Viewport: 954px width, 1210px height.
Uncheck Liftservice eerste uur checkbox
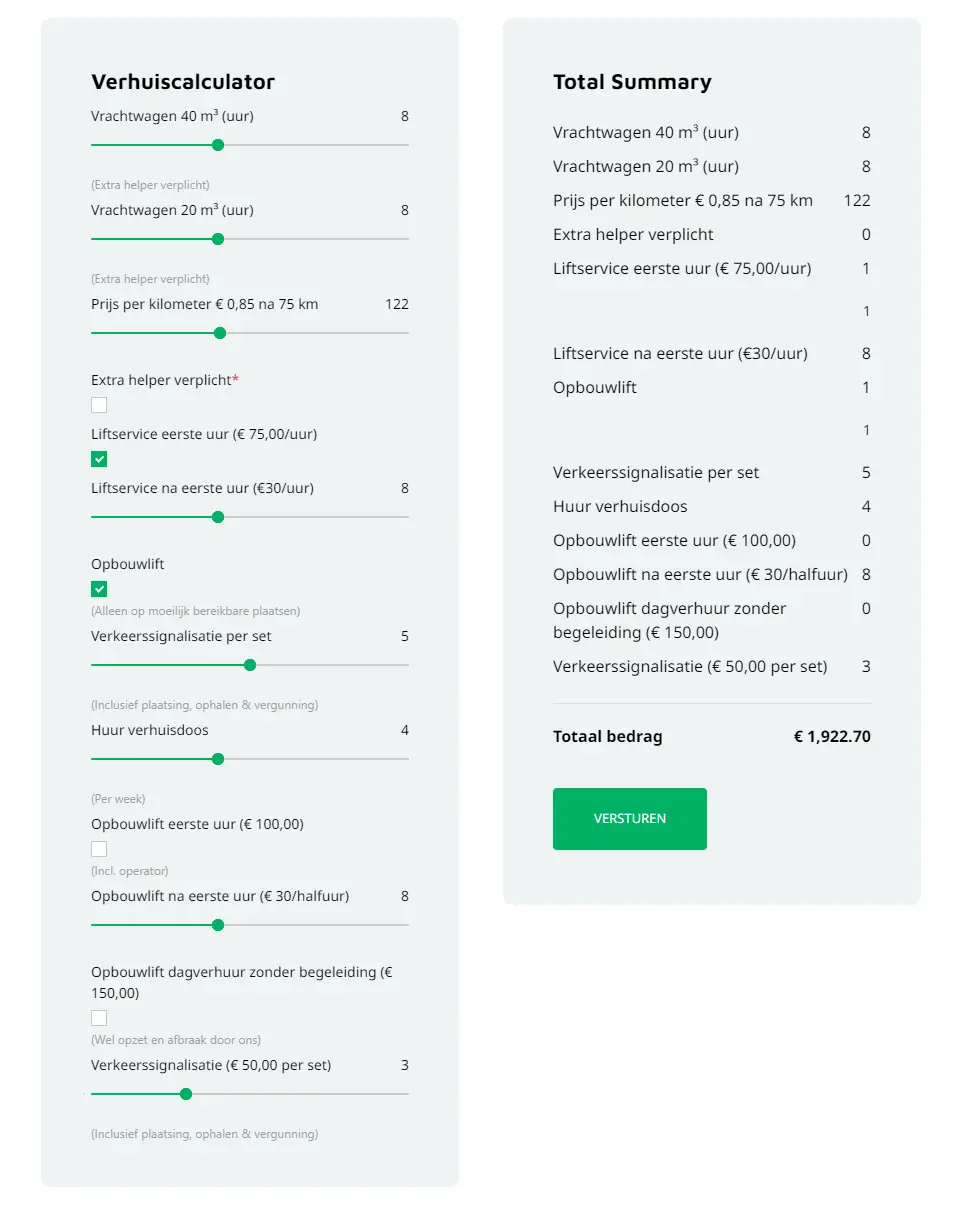point(99,459)
